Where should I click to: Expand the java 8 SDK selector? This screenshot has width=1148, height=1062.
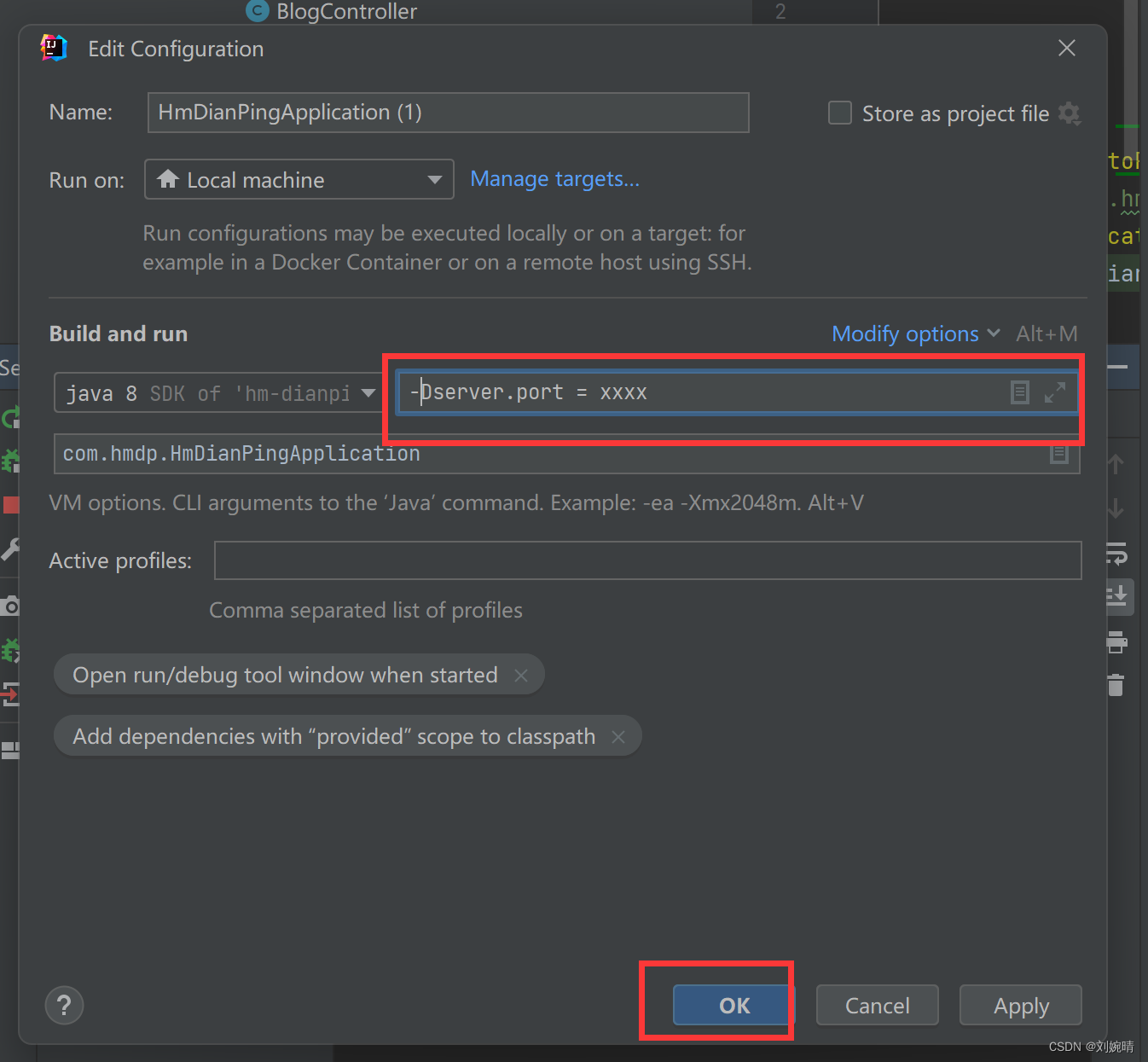pos(368,393)
